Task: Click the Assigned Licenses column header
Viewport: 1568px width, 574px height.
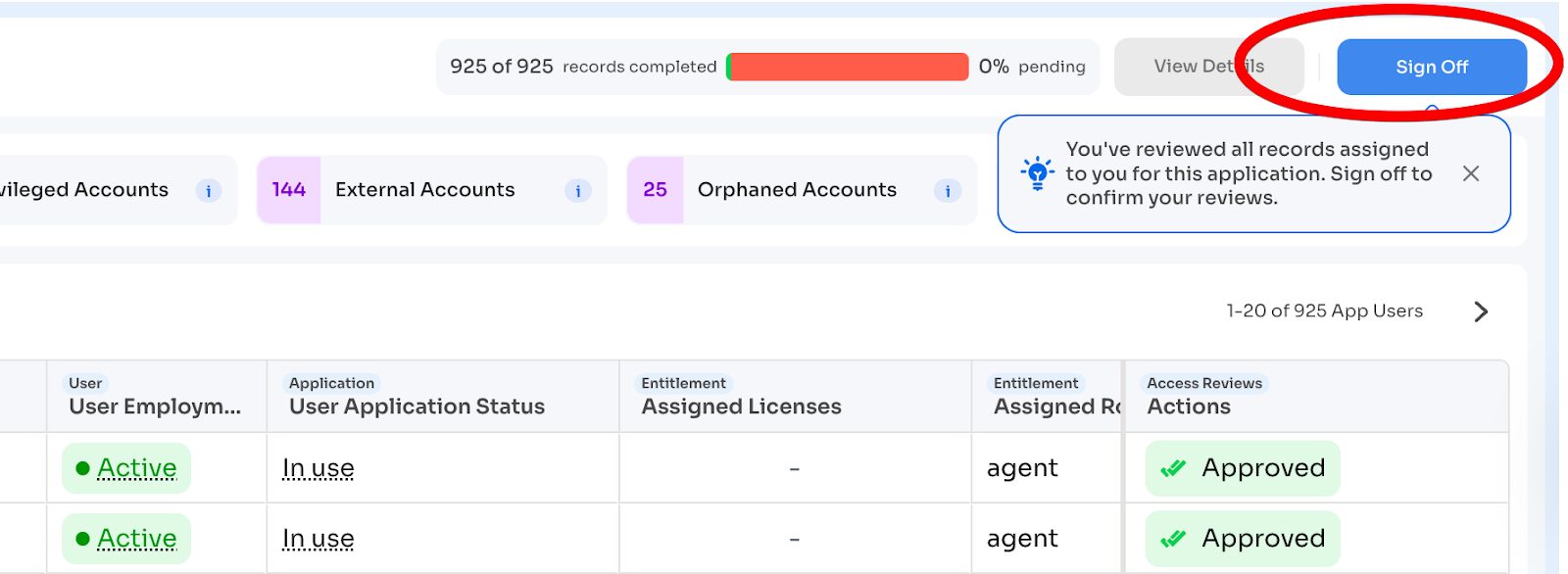Action: tap(741, 407)
